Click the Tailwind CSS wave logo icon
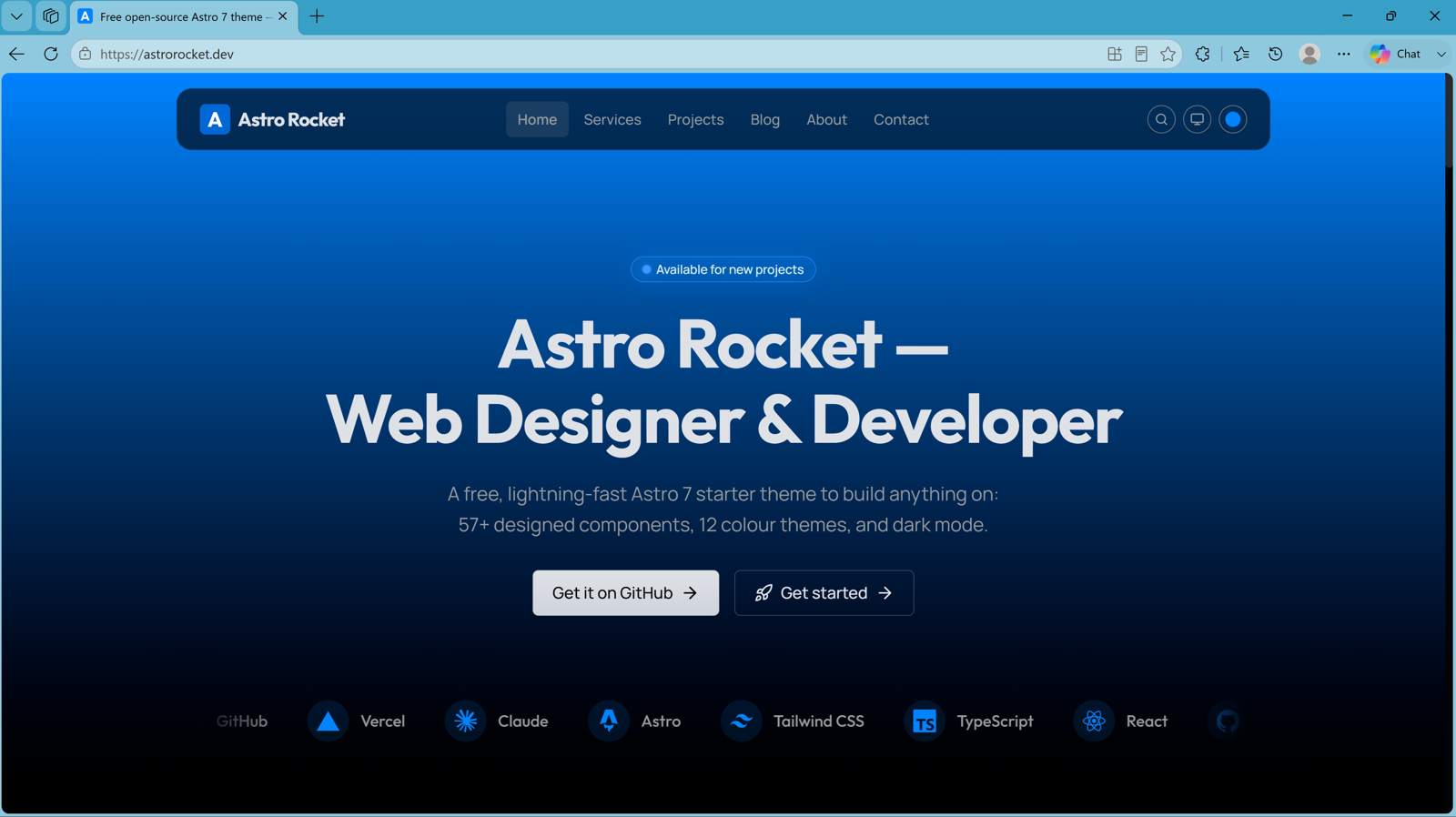The height and width of the screenshot is (817, 1456). pyautogui.click(x=742, y=721)
